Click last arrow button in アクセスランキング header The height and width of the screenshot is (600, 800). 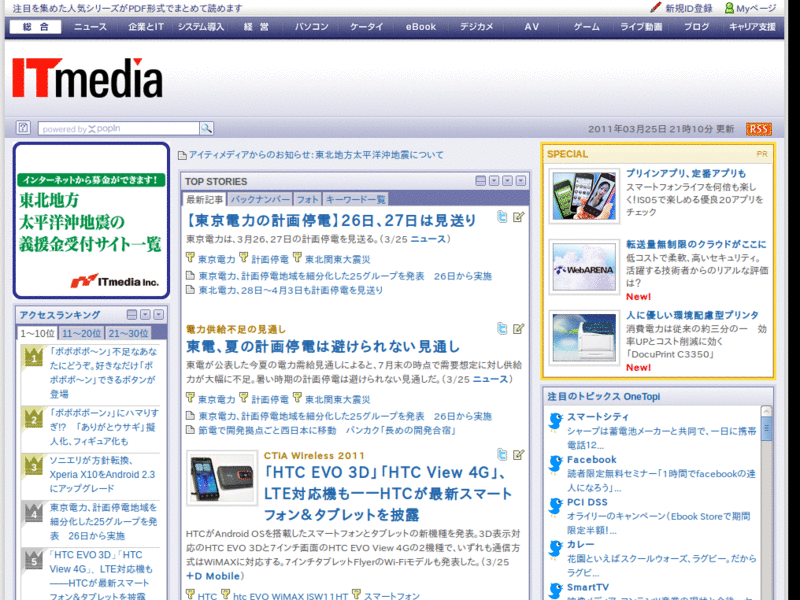(x=159, y=315)
